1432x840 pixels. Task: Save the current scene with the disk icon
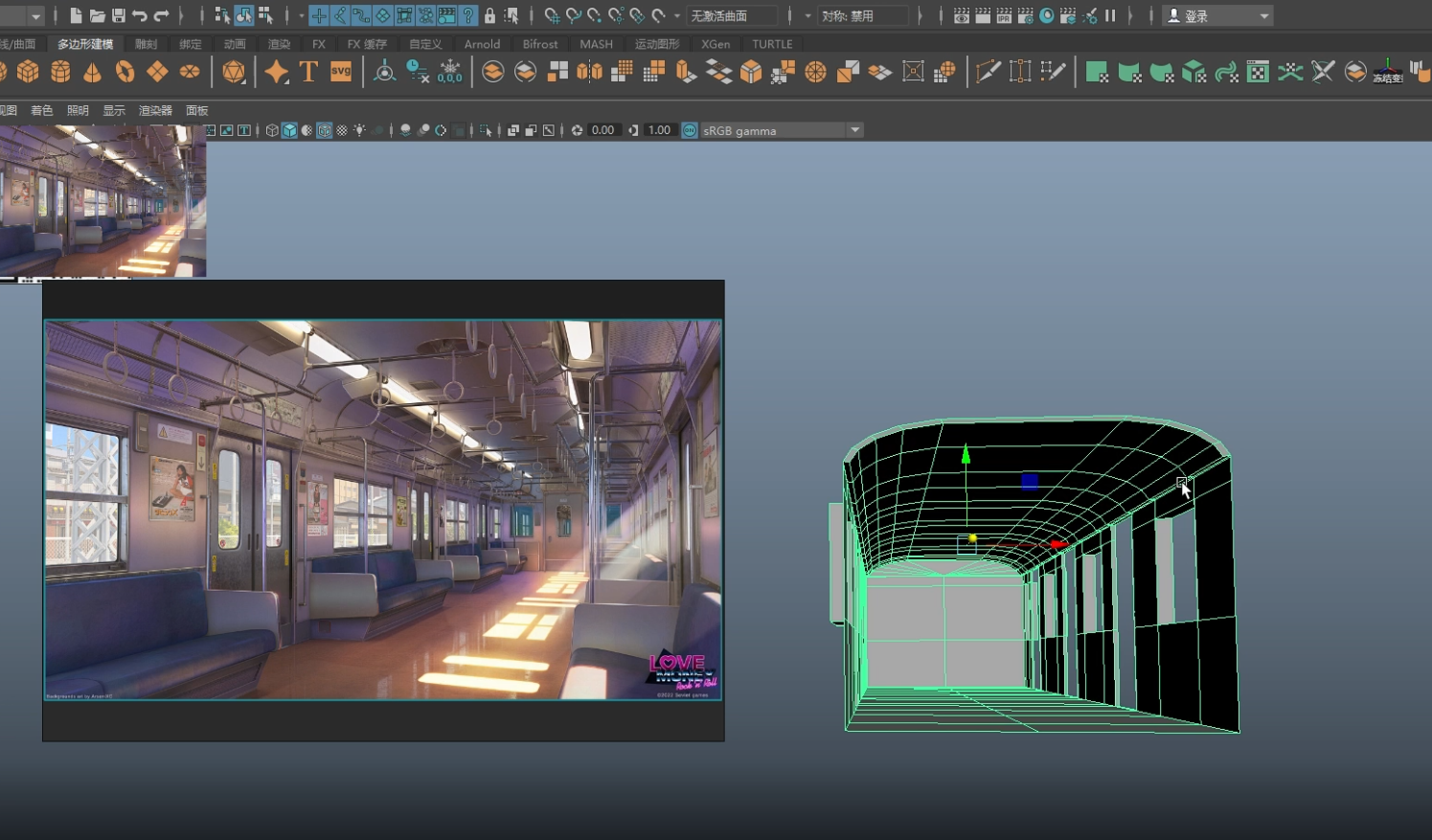(119, 15)
